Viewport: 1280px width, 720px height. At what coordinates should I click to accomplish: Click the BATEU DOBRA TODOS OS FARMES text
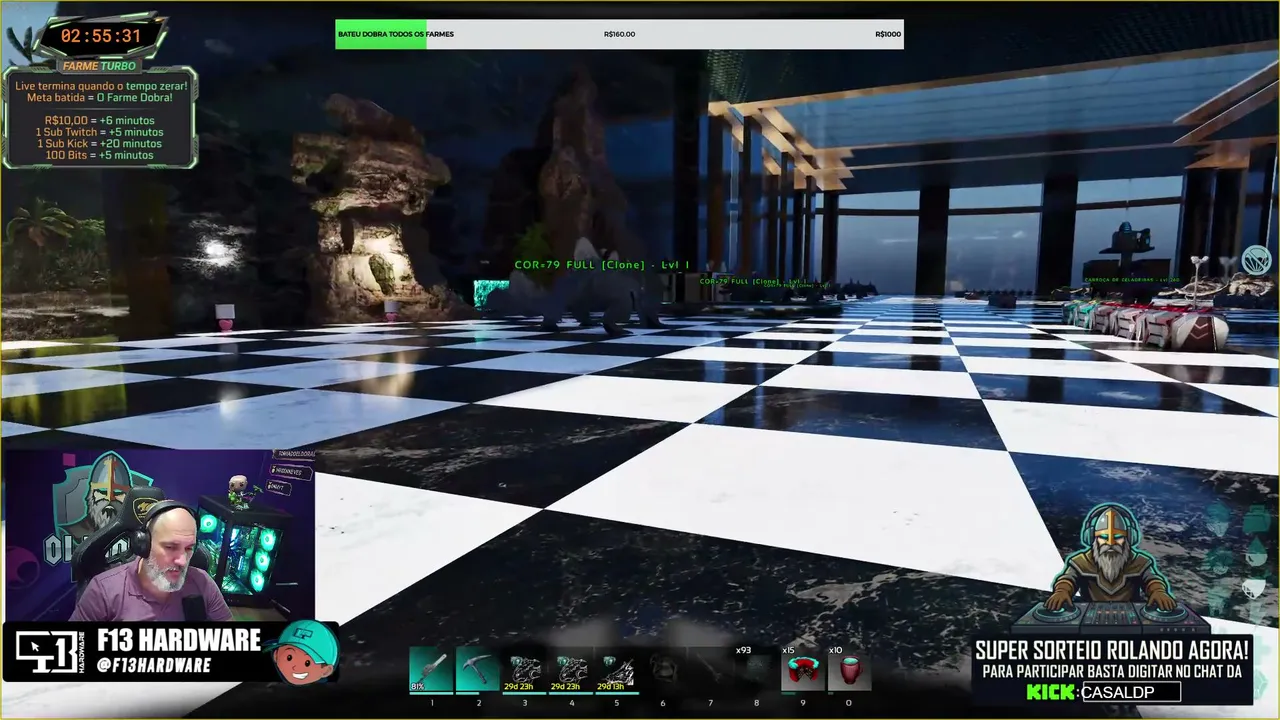tap(396, 34)
